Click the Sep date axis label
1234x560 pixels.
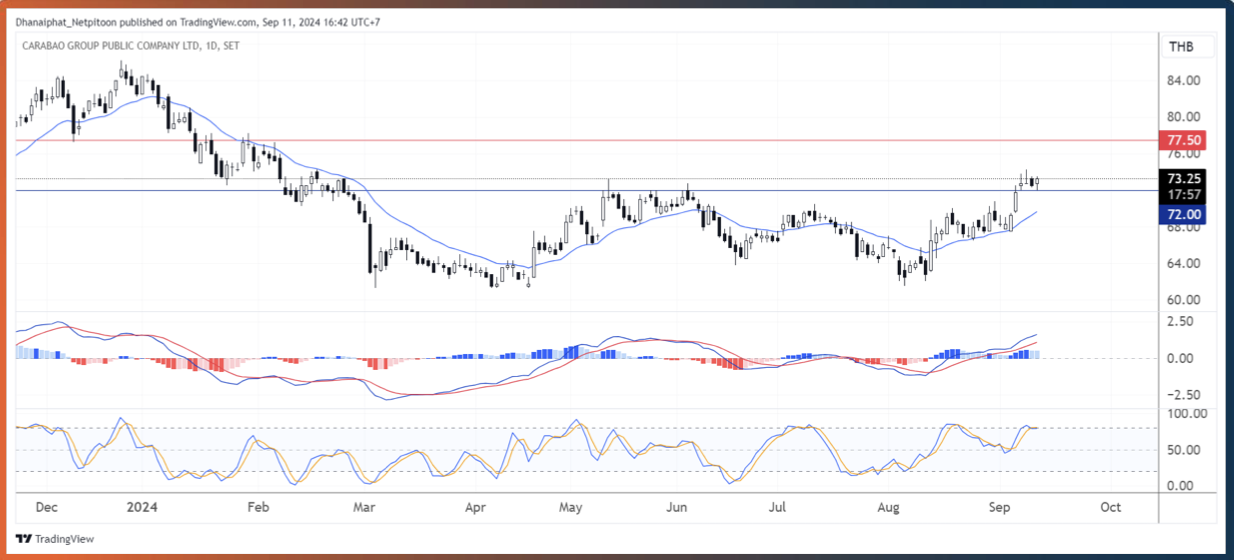pyautogui.click(x=1000, y=507)
